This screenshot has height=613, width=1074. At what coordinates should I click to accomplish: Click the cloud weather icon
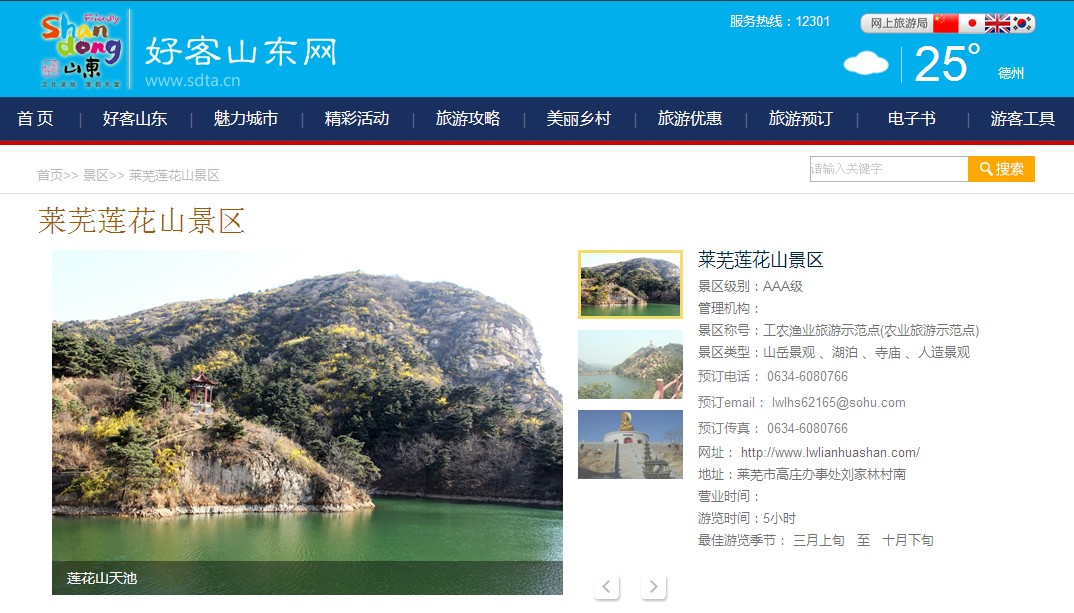[866, 64]
